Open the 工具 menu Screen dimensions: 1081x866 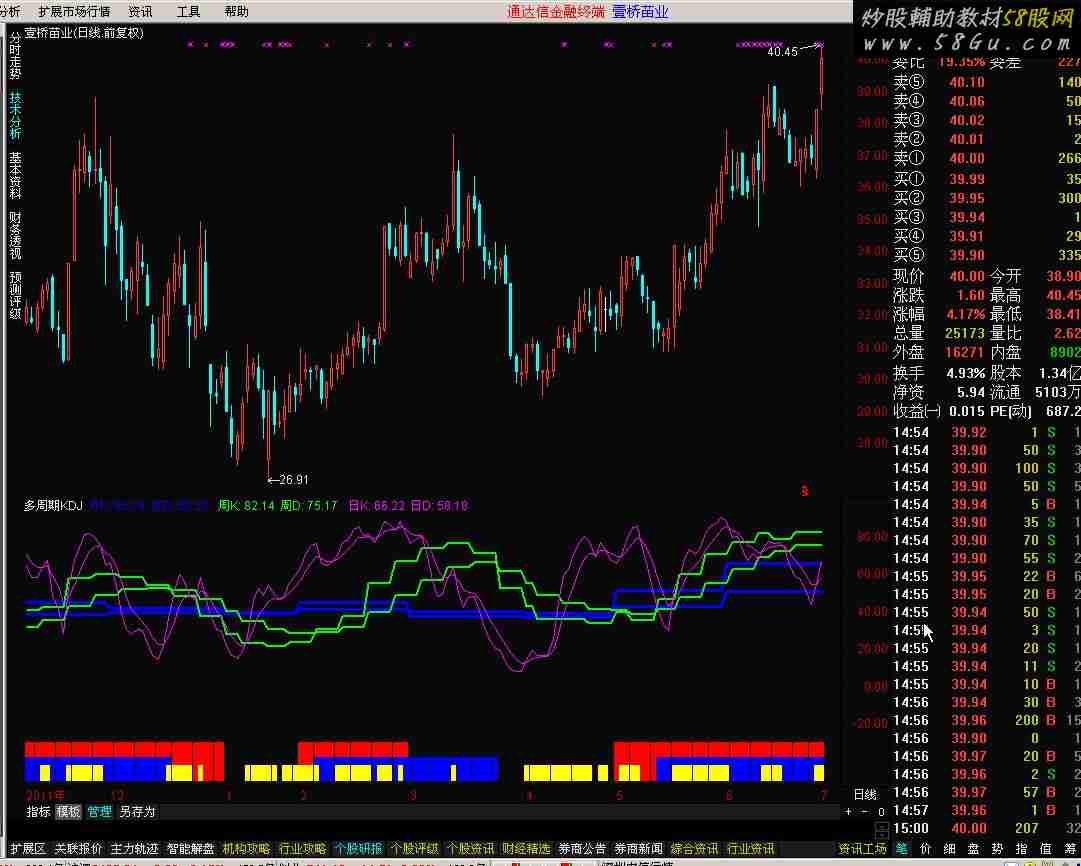(188, 12)
